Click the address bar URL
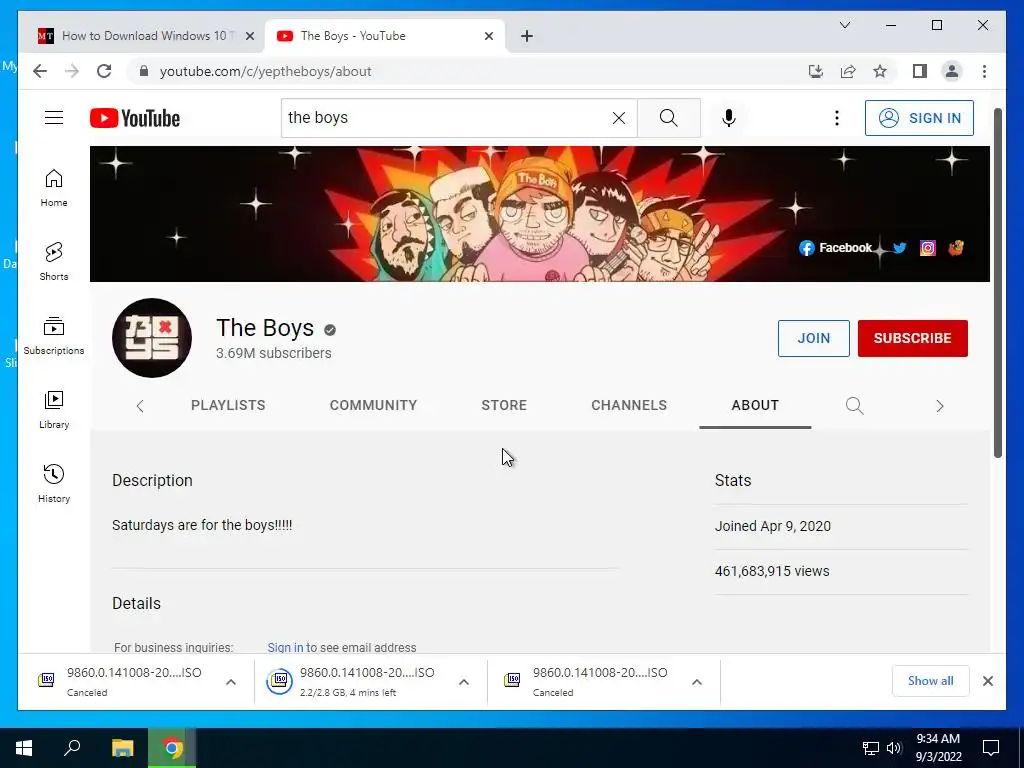The image size is (1024, 768). point(265,71)
